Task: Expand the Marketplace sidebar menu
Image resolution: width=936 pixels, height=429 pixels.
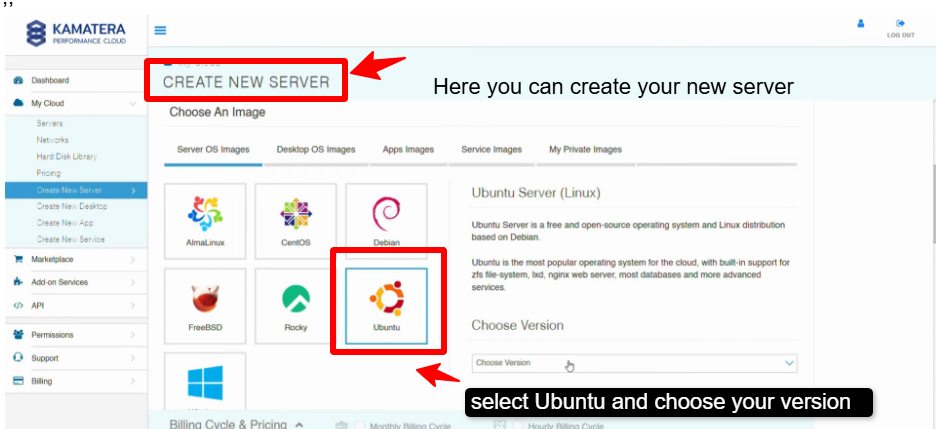Action: click(x=75, y=259)
